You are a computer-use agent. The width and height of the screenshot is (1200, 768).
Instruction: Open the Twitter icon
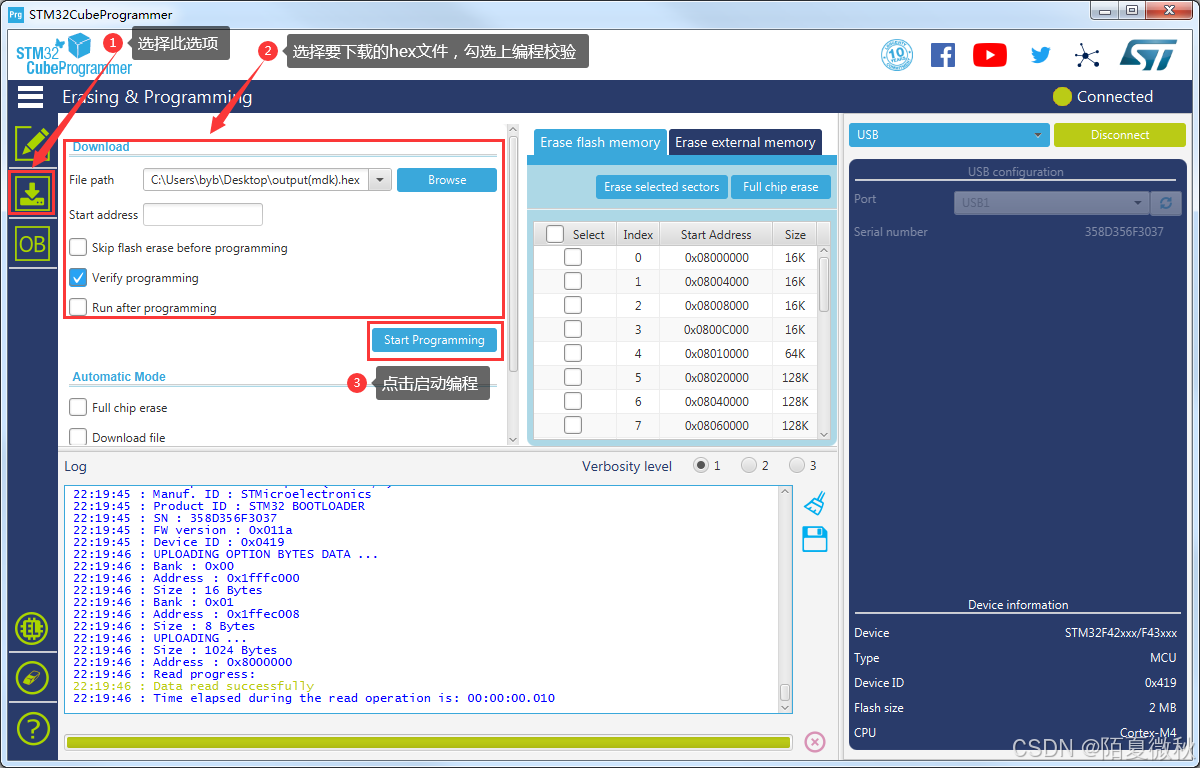pyautogui.click(x=1041, y=55)
